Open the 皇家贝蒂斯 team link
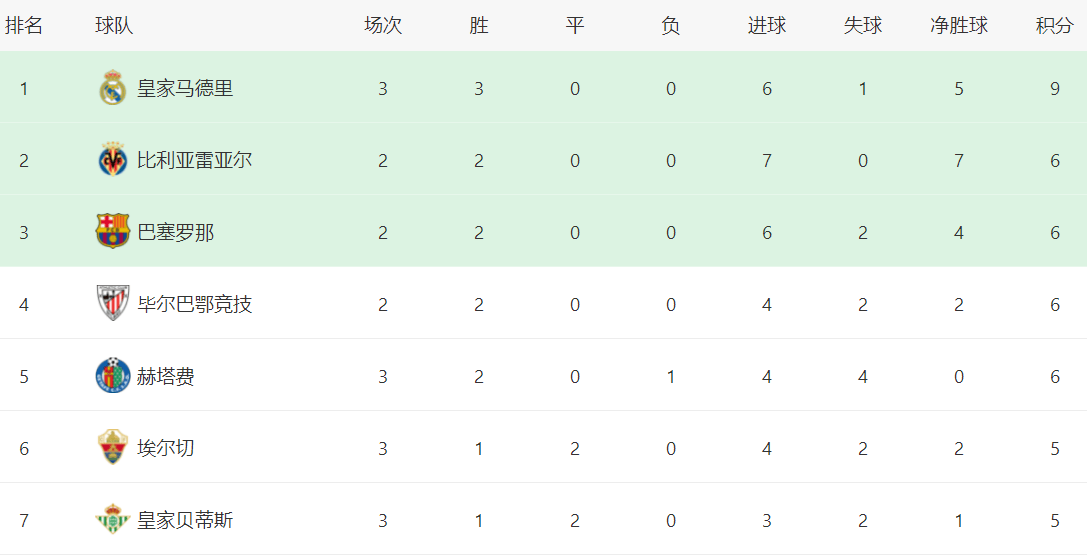This screenshot has height=555, width=1087. pos(185,520)
